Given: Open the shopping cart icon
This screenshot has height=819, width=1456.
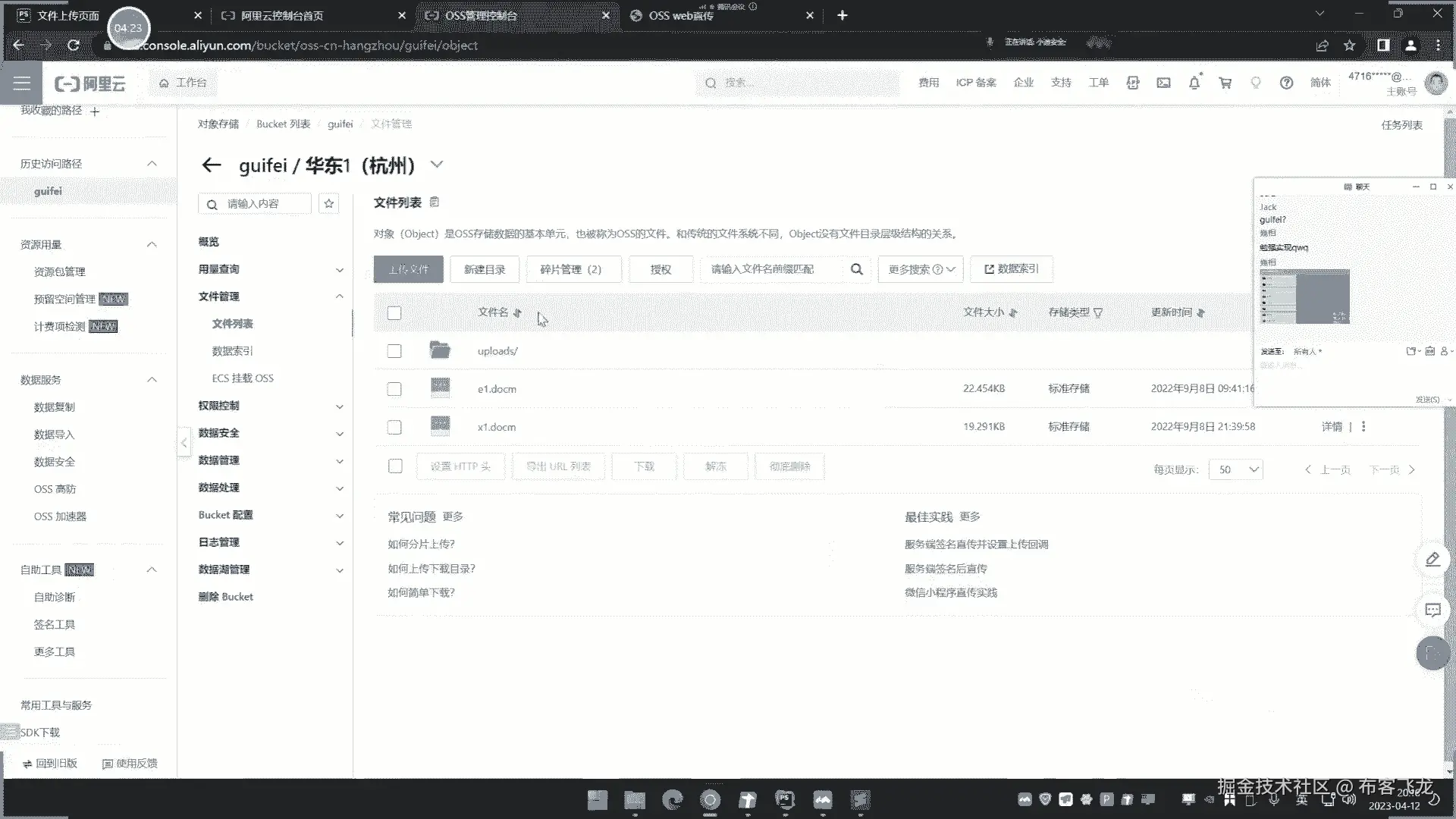Looking at the screenshot, I should 1225,83.
